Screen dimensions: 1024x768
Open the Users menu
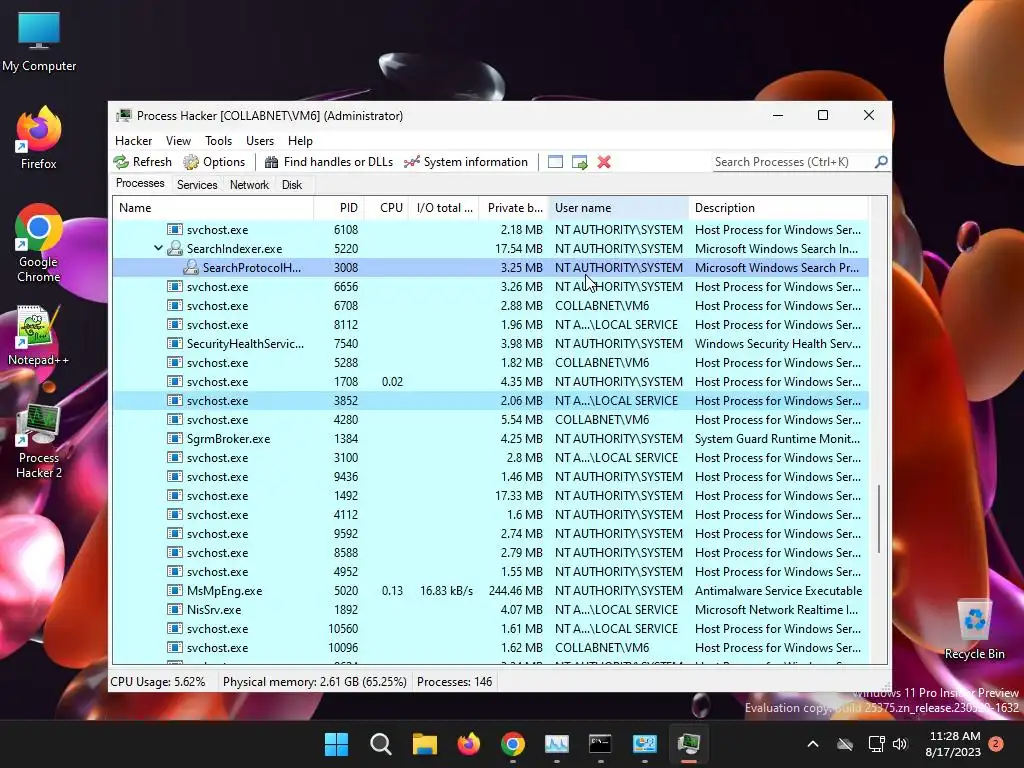[x=260, y=140]
